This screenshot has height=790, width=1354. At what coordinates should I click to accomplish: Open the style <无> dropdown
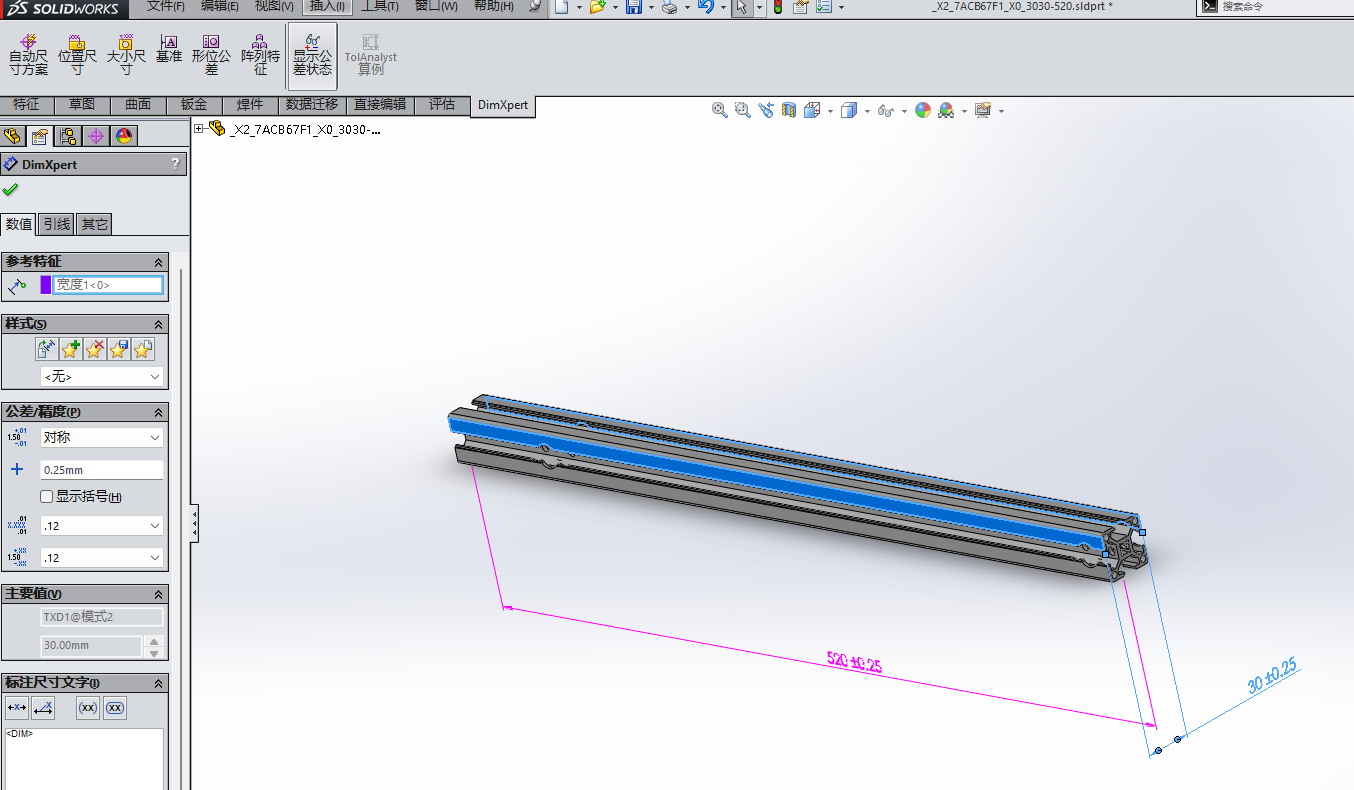(102, 377)
